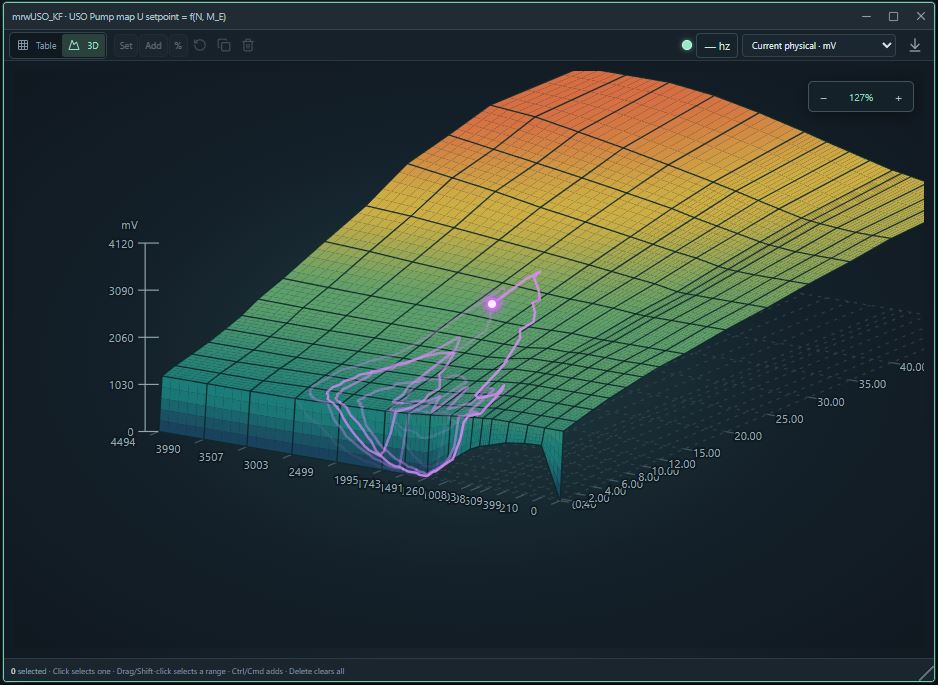Click the 25.00 quantity axis label

[x=789, y=419]
